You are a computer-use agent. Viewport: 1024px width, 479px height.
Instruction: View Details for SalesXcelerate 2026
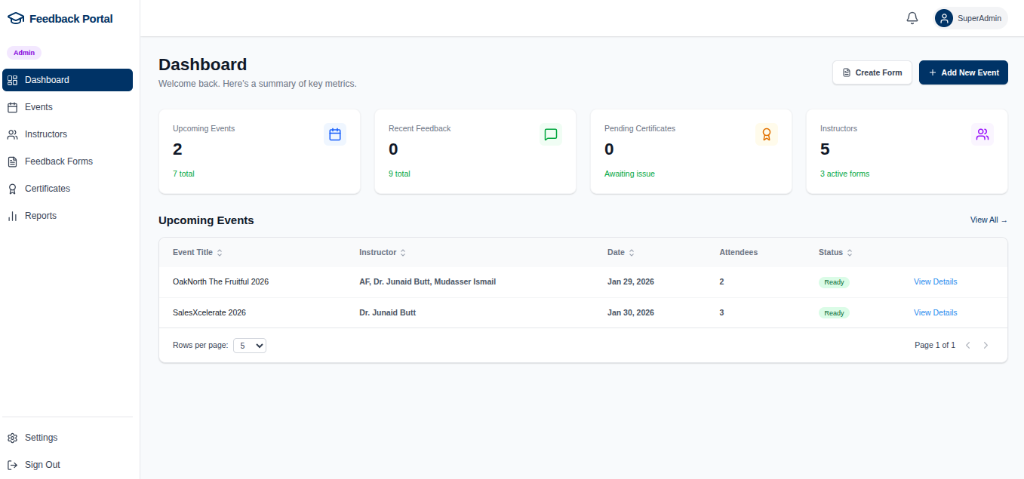coord(935,313)
